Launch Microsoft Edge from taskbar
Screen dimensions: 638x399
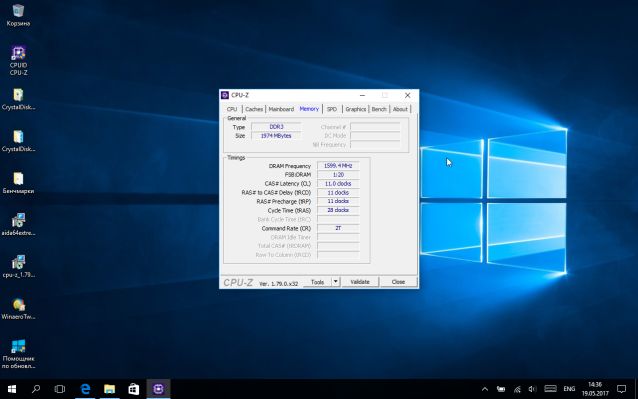click(85, 389)
